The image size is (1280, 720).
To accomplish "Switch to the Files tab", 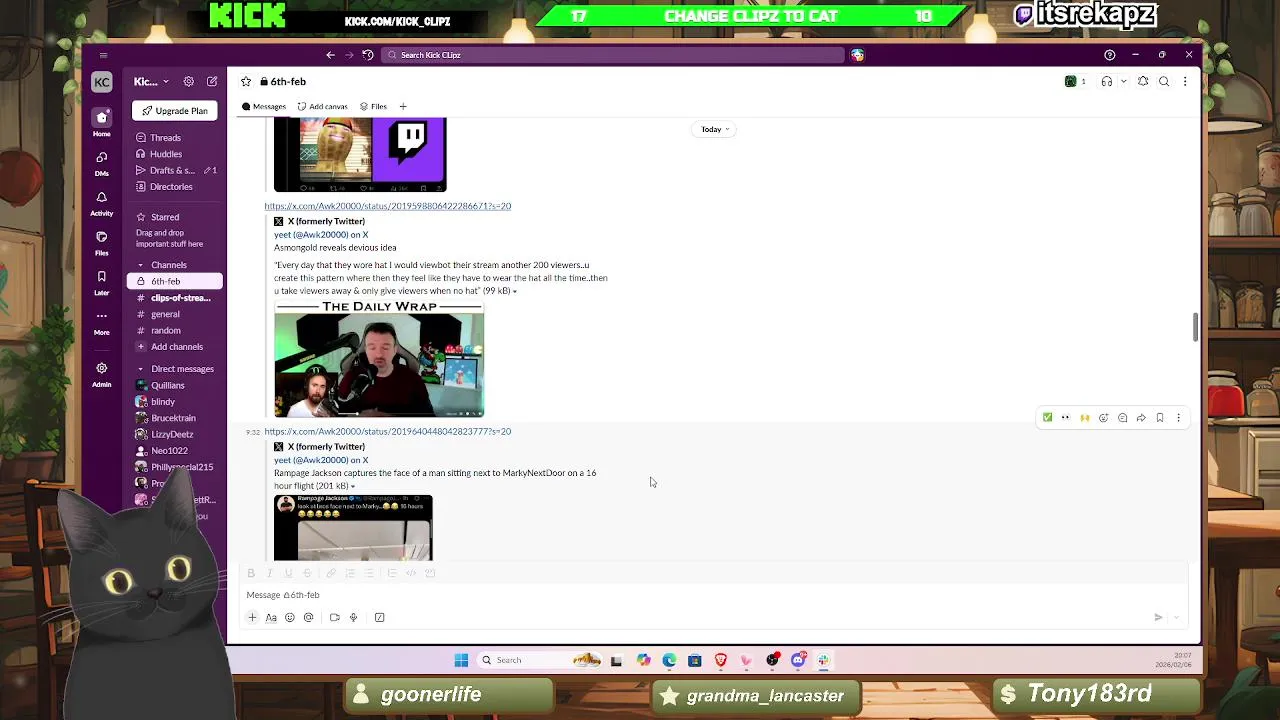I will coord(374,106).
